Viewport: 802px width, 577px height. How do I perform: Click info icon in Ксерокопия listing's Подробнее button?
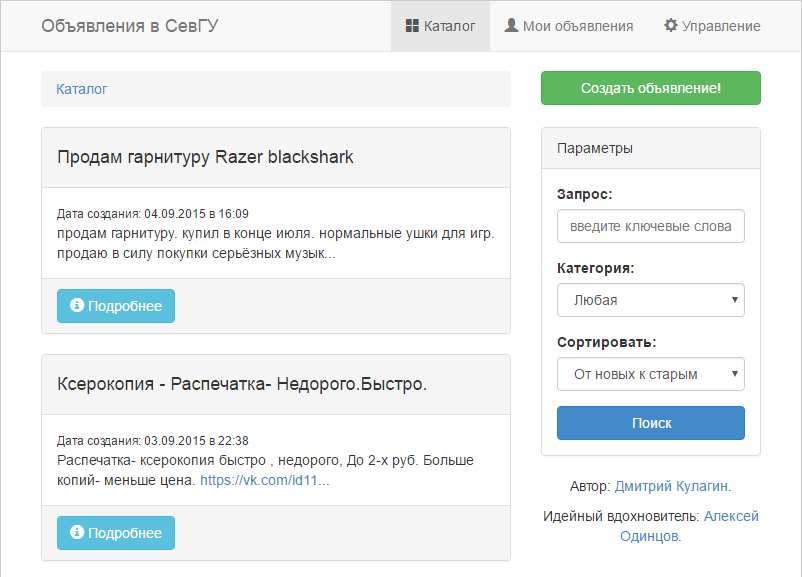coord(77,533)
